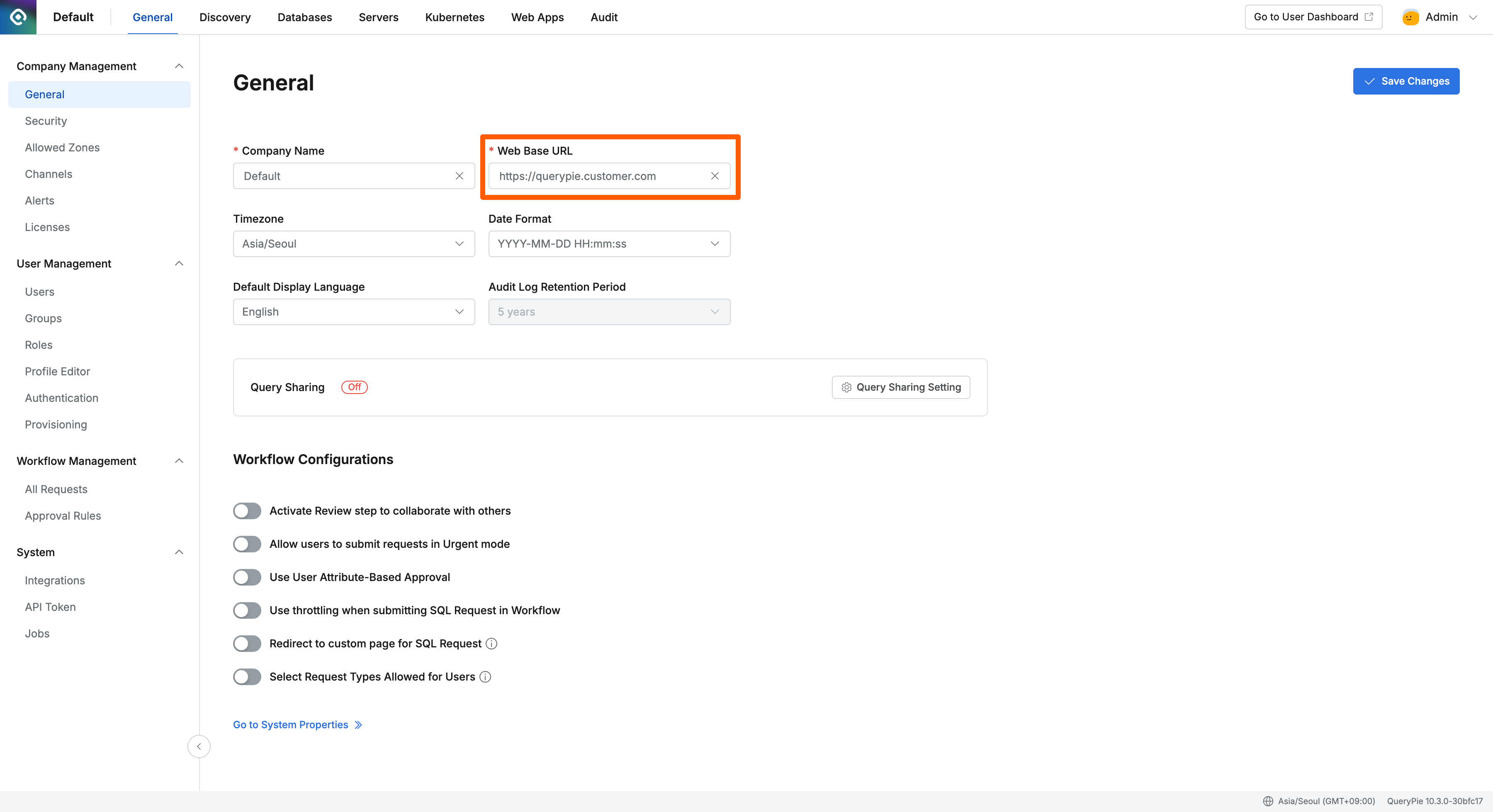Enable Activate Review step toggle
This screenshot has height=812, width=1493.
click(248, 511)
